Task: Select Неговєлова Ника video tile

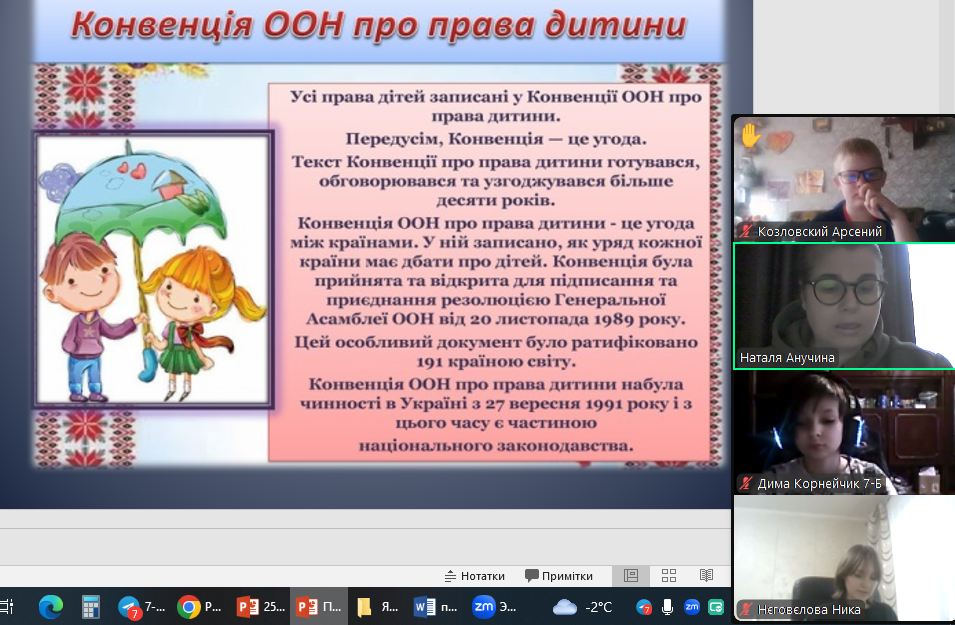Action: [844, 558]
